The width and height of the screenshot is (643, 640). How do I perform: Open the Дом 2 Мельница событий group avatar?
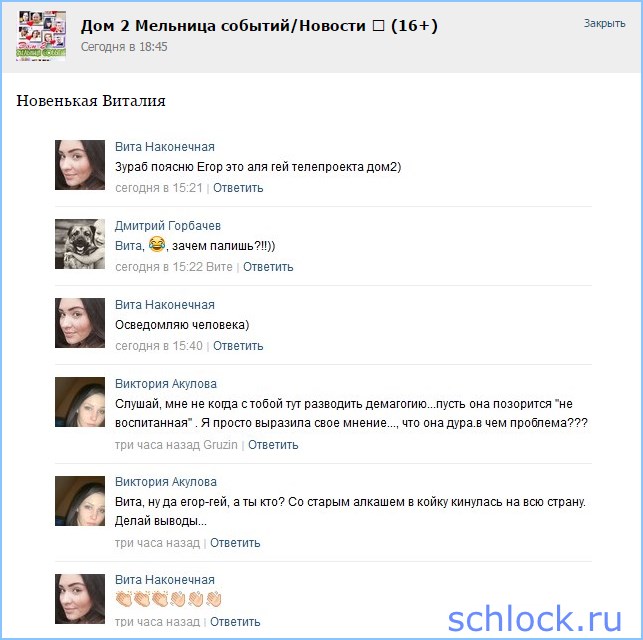click(41, 36)
